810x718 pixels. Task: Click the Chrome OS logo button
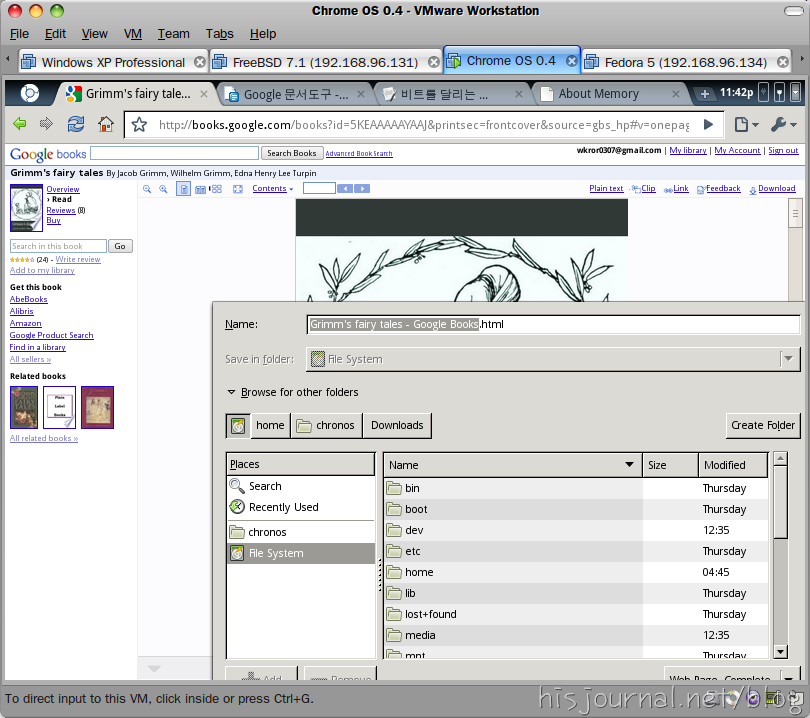(29, 93)
